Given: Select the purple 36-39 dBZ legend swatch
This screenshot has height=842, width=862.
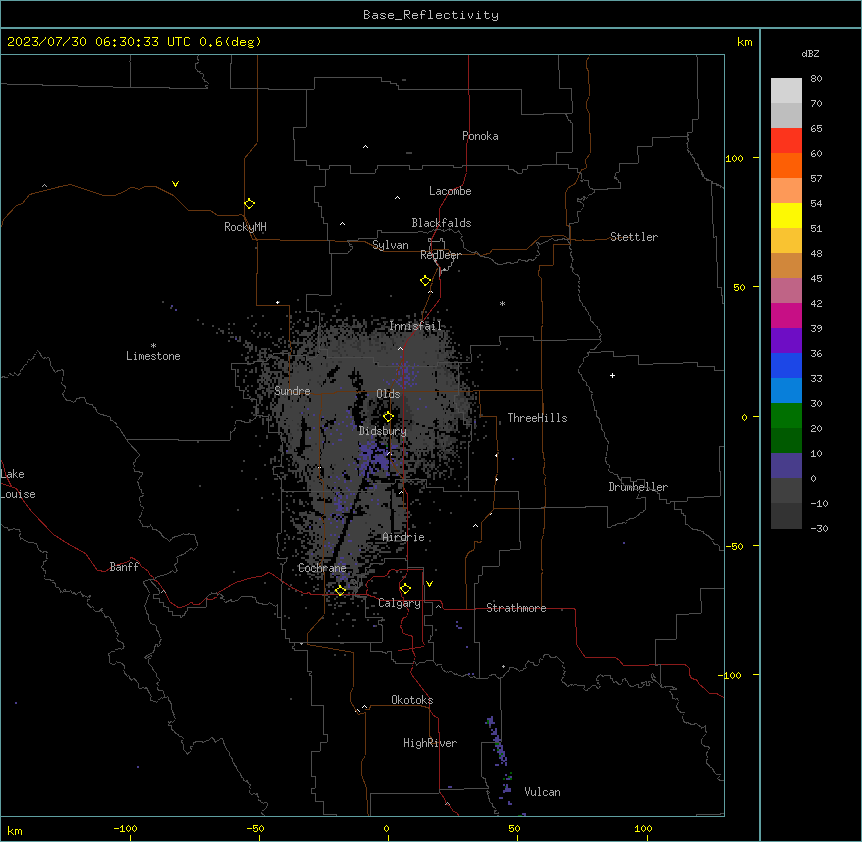Looking at the screenshot, I should pos(786,341).
